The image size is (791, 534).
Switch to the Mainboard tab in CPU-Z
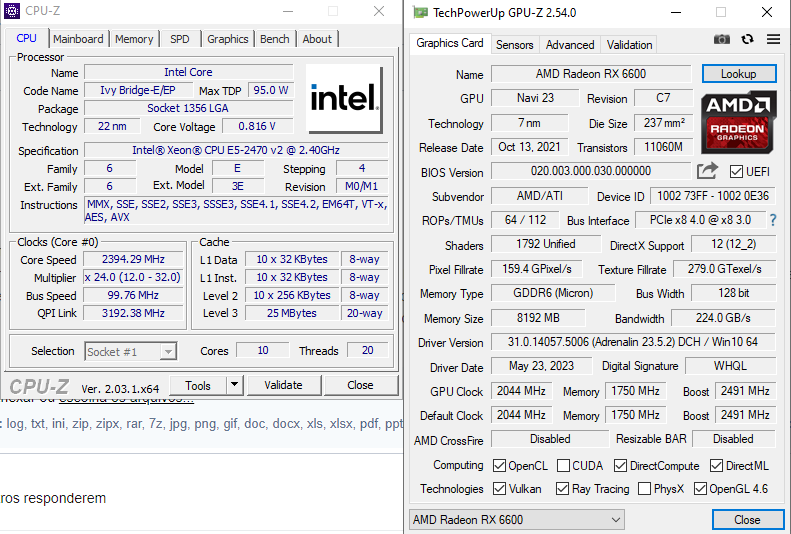click(78, 39)
